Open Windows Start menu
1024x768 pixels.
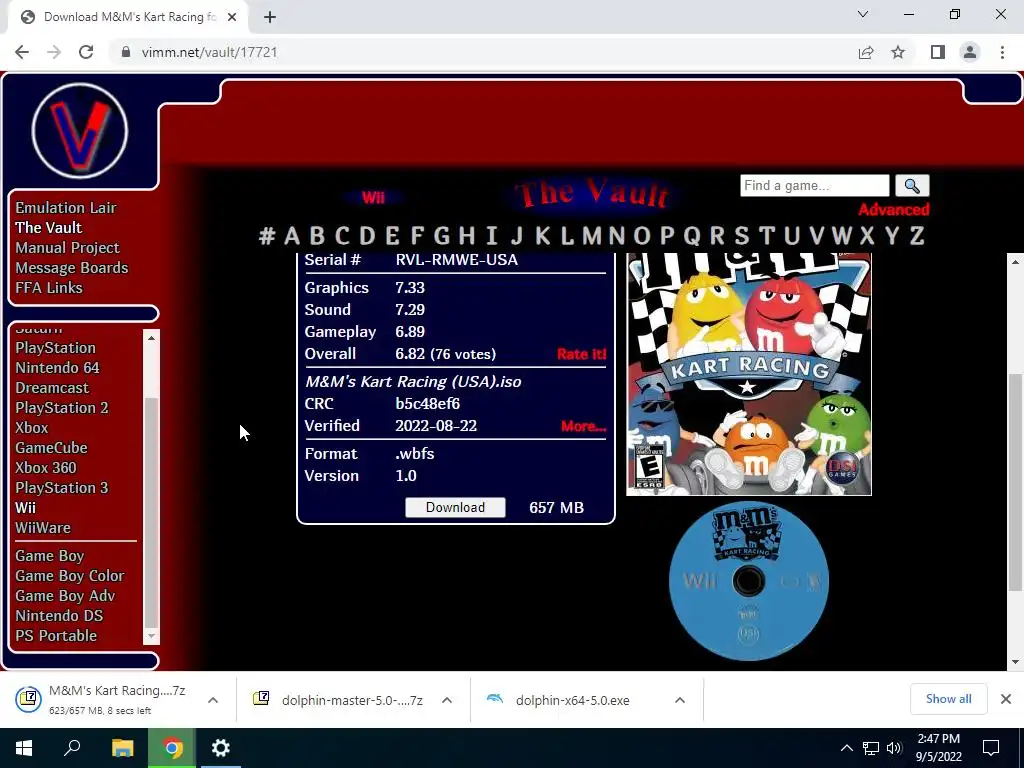24,748
